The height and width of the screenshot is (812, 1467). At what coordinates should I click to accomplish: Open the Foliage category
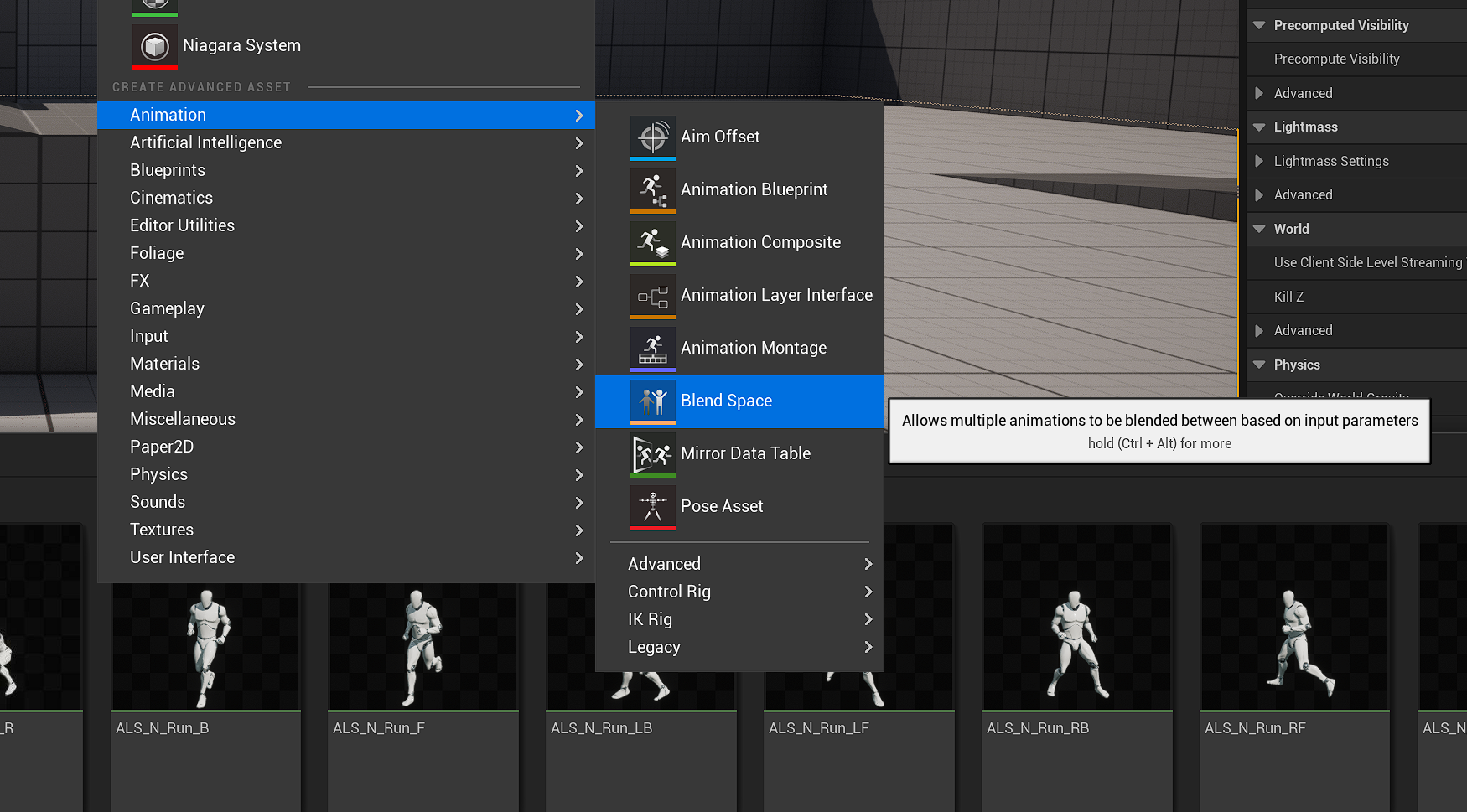point(346,253)
